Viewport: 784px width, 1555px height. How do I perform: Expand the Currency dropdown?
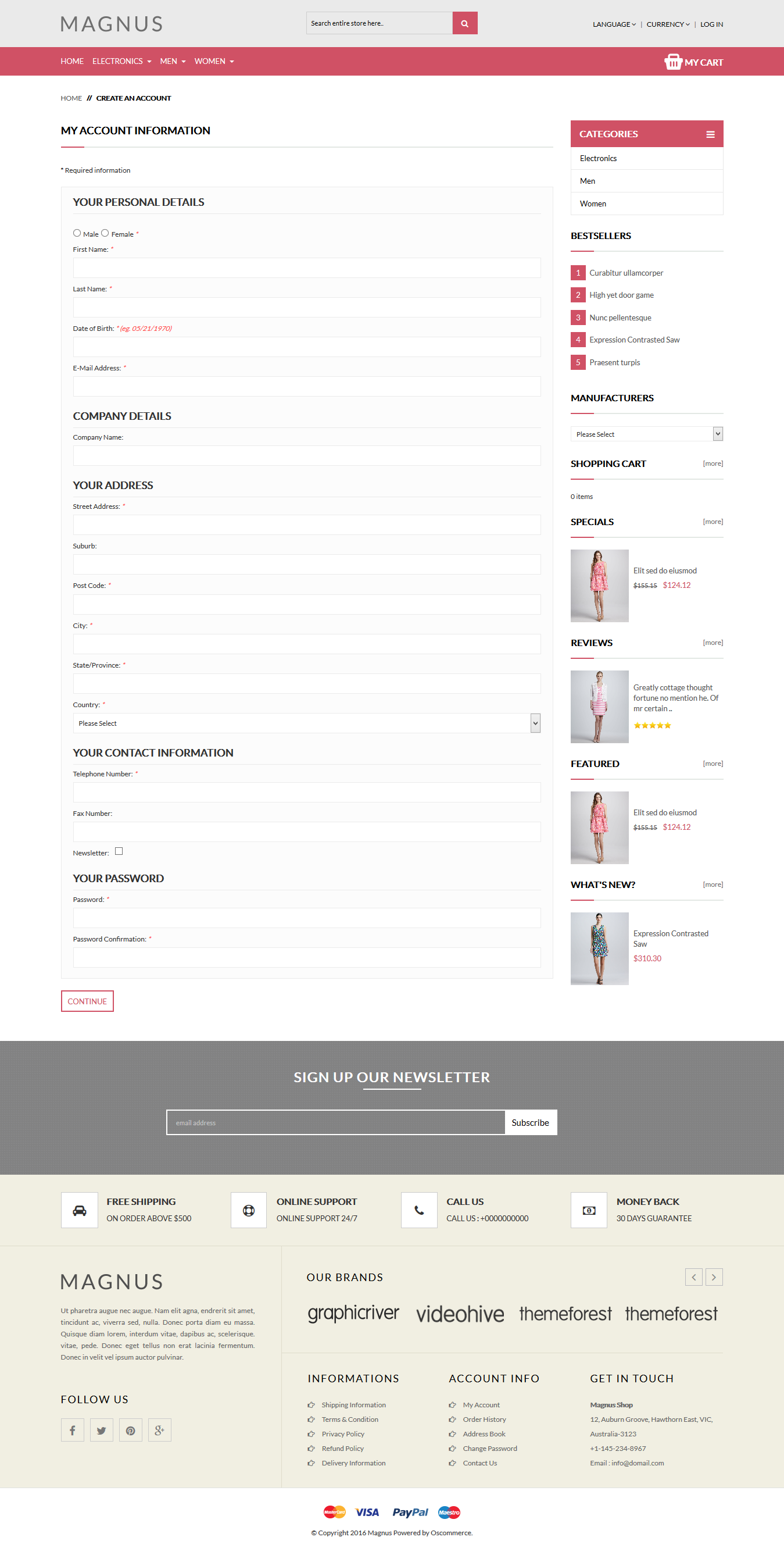coord(668,24)
